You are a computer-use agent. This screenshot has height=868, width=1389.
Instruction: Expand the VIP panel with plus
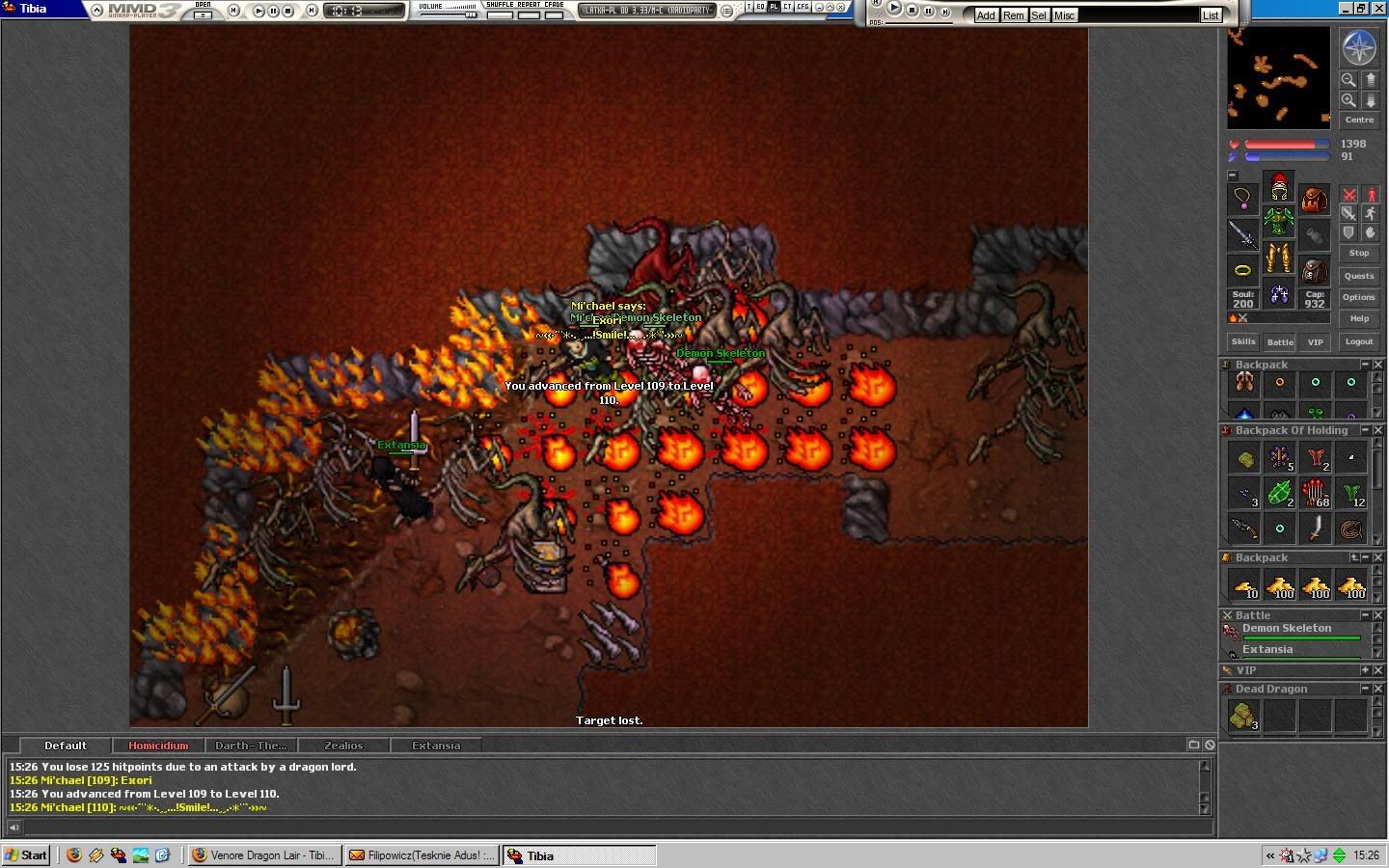pyautogui.click(x=1365, y=670)
